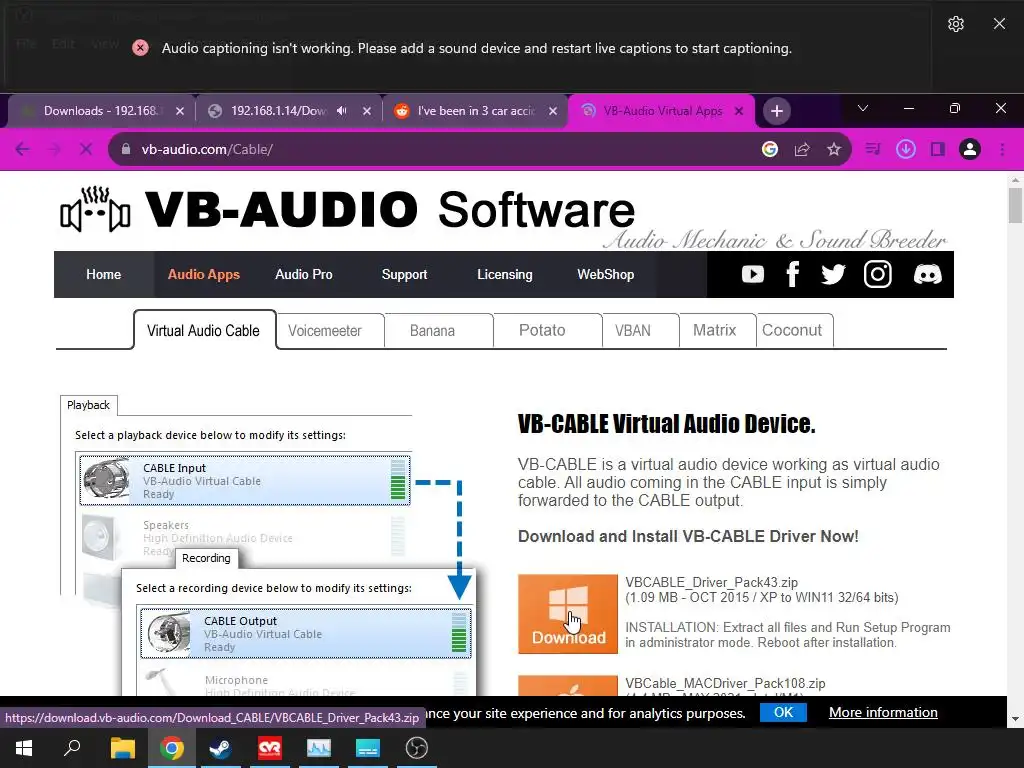Open OBS Studio from taskbar
This screenshot has width=1024, height=768.
417,748
